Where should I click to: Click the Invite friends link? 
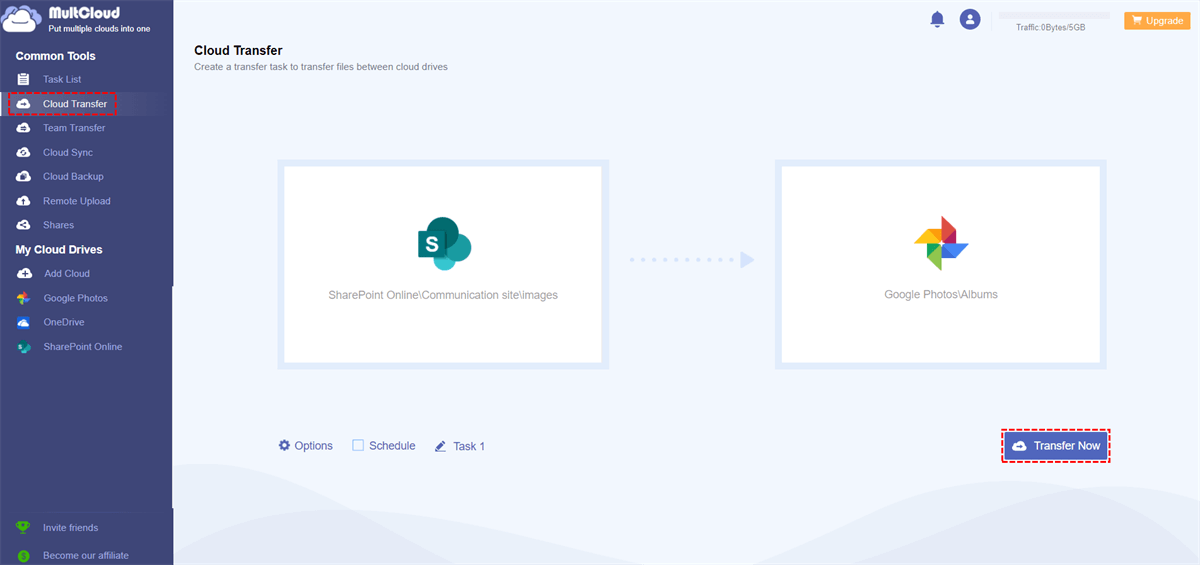70,527
